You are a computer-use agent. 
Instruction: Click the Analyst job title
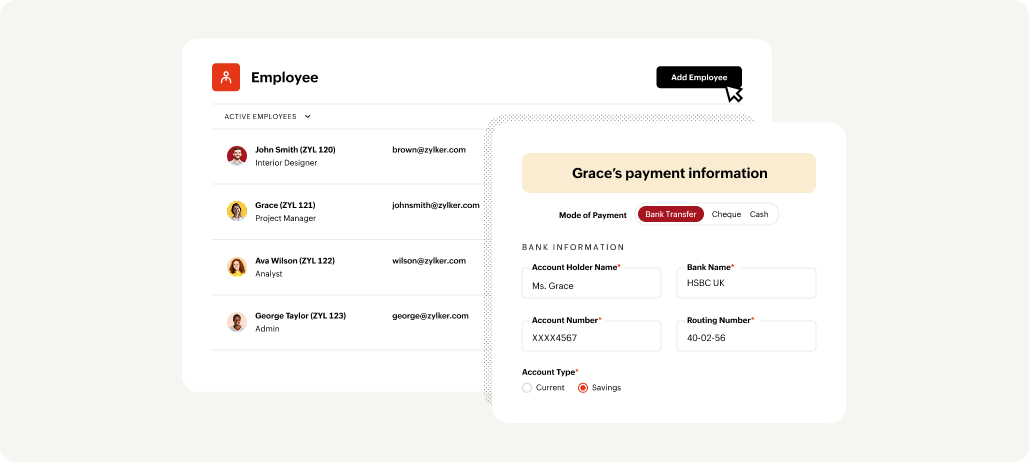pos(269,274)
